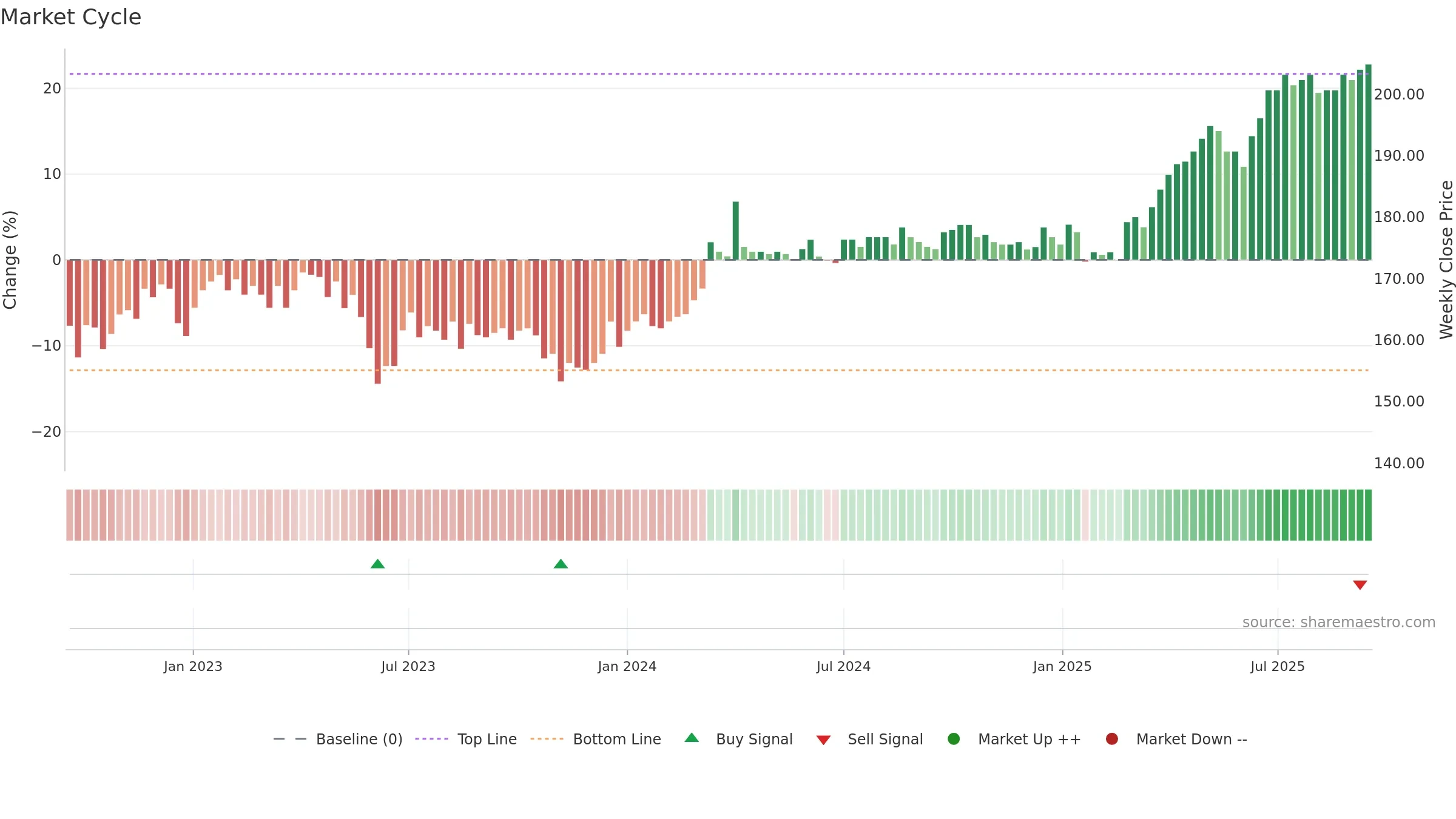Click the 20 tick on the Change axis
Screen dimensions: 1456x819
52,89
